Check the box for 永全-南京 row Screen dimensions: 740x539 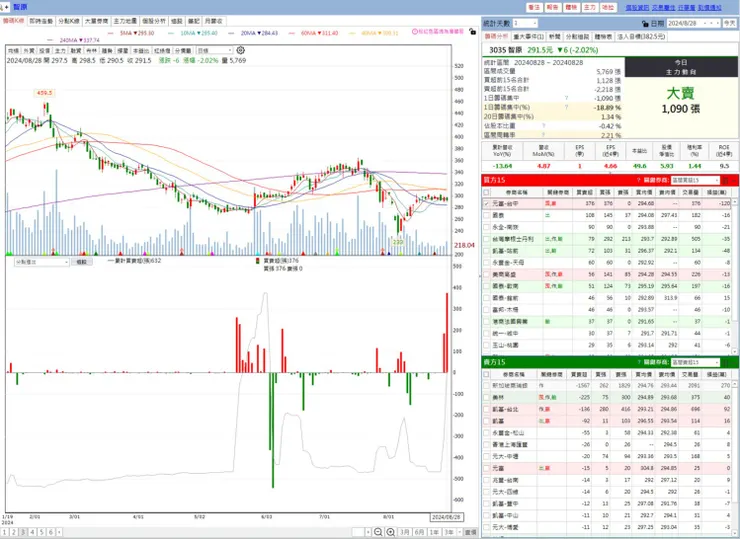click(x=487, y=227)
